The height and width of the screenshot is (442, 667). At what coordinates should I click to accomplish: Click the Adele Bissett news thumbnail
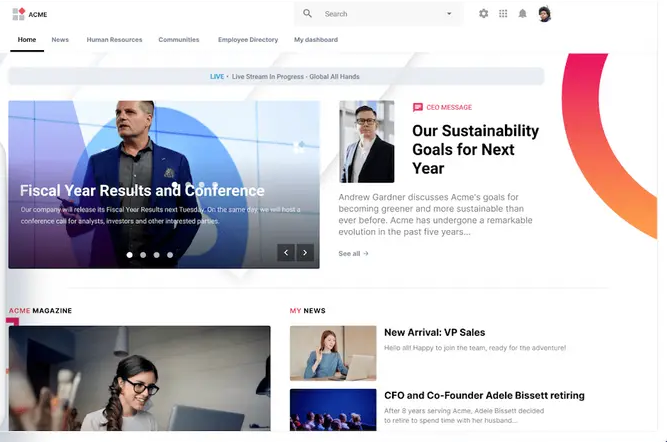click(333, 410)
